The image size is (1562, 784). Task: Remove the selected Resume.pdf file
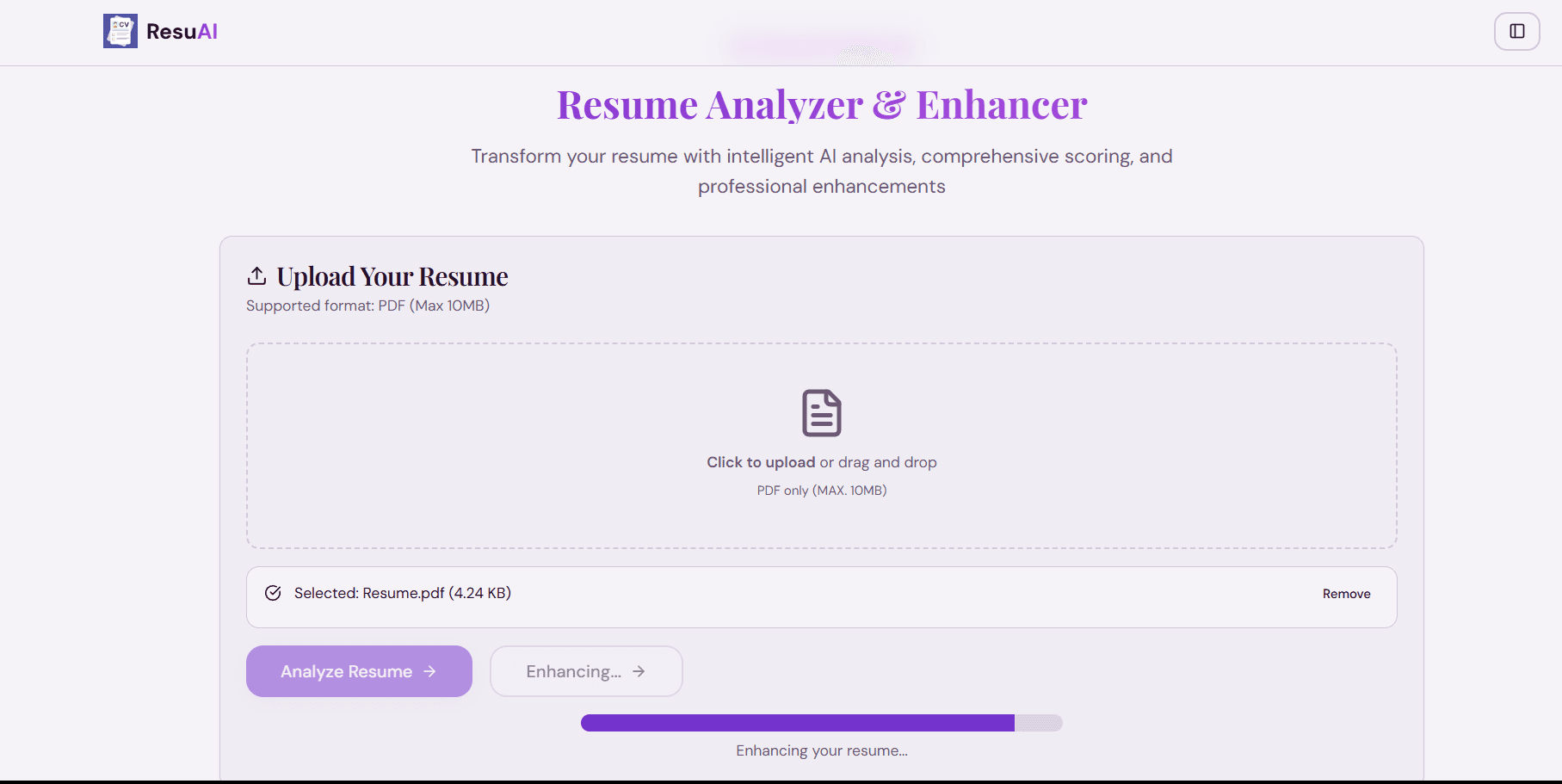(x=1345, y=593)
